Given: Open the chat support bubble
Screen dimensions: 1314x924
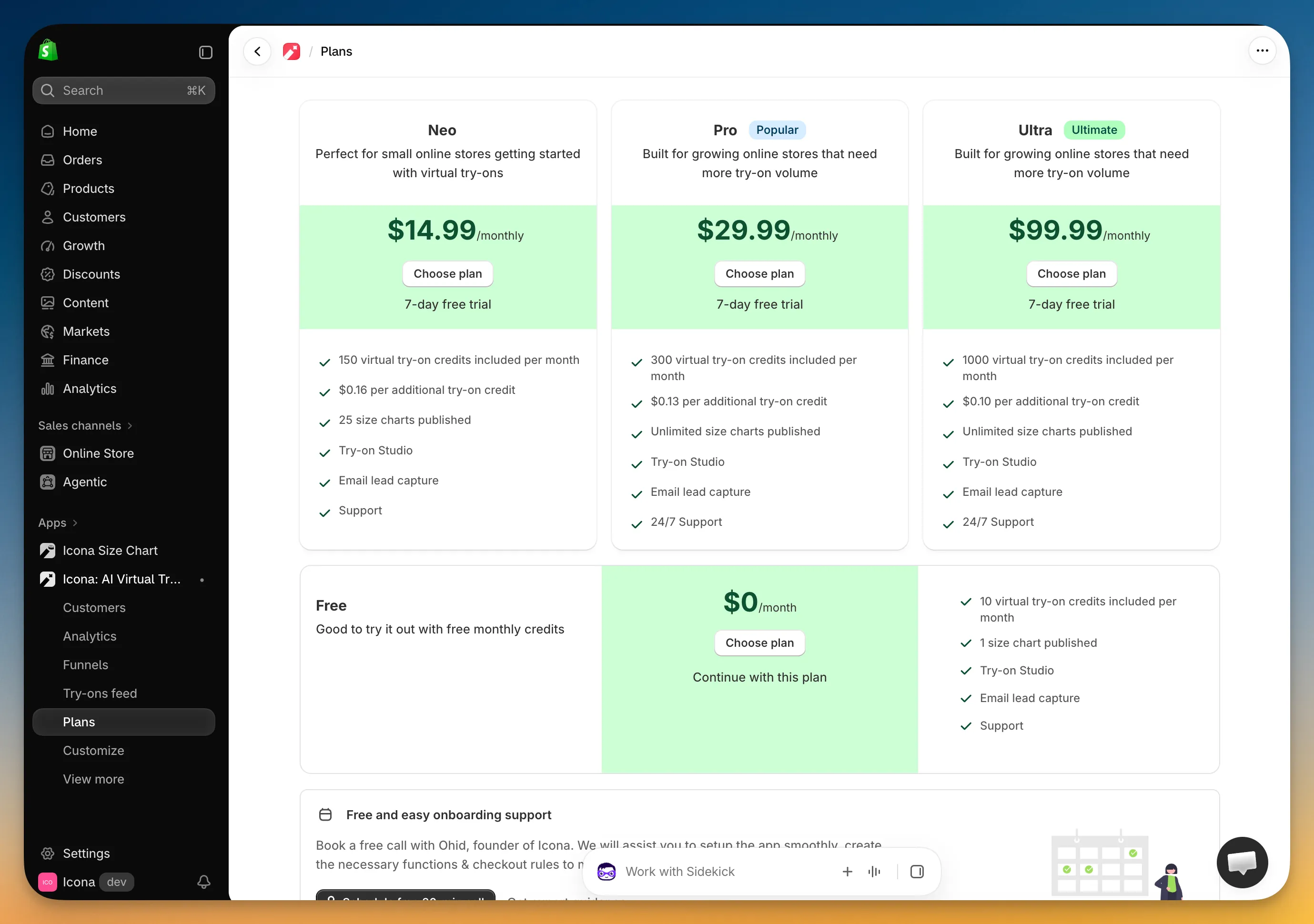Looking at the screenshot, I should point(1242,862).
